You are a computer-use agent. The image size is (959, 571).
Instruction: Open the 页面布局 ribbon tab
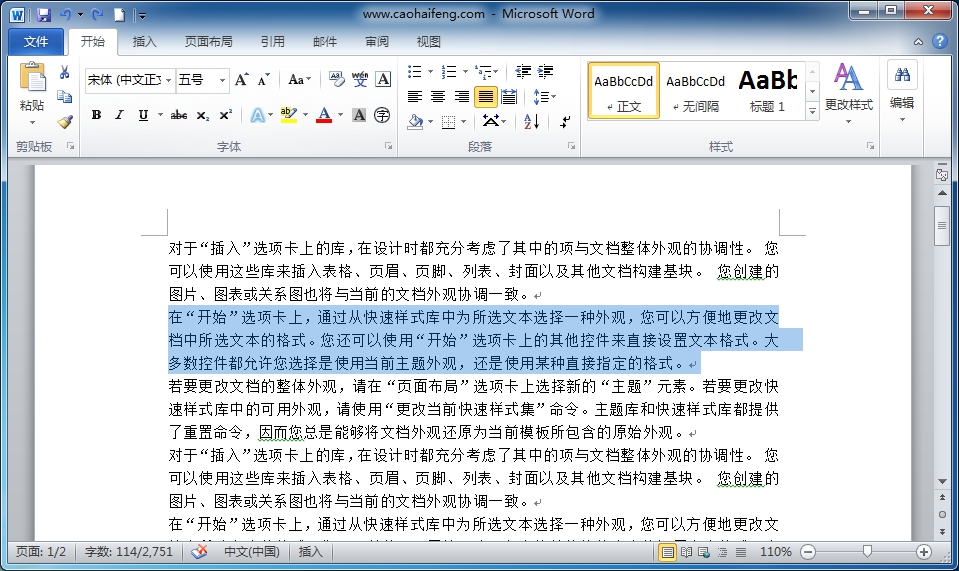(x=208, y=42)
